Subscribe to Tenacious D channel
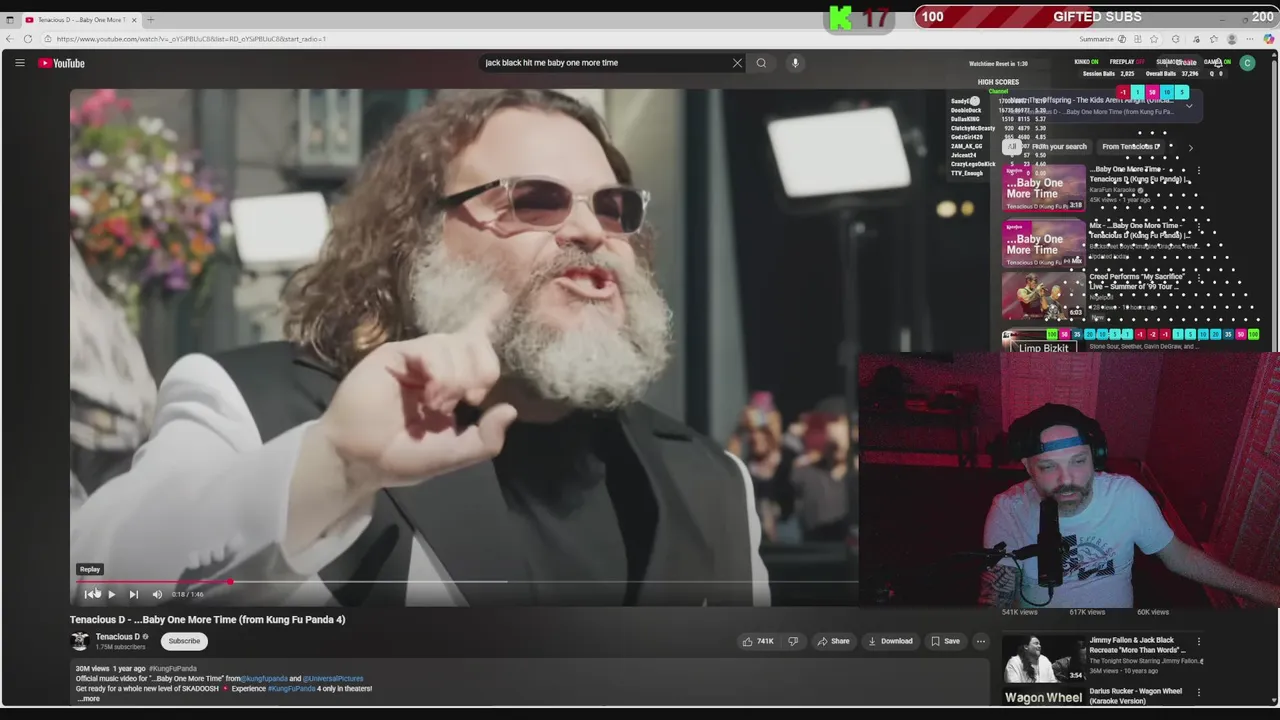The width and height of the screenshot is (1280, 720). 184,641
